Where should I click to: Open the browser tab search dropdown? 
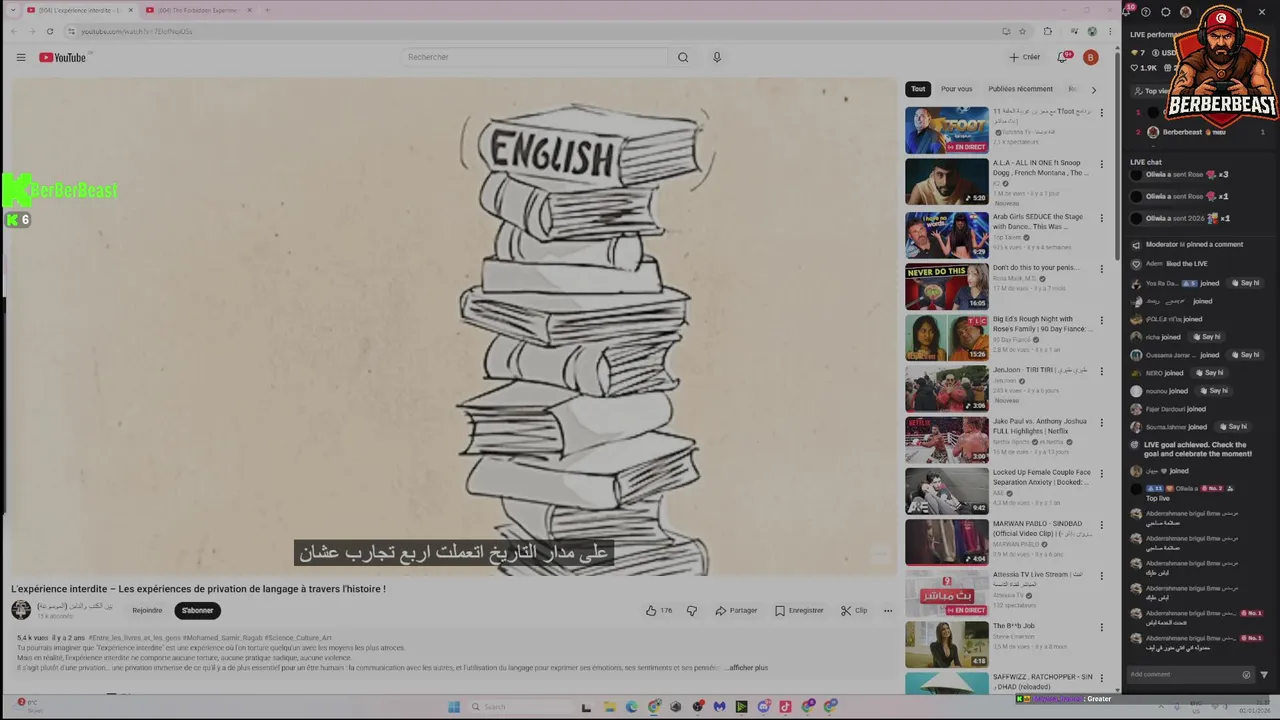coord(12,10)
